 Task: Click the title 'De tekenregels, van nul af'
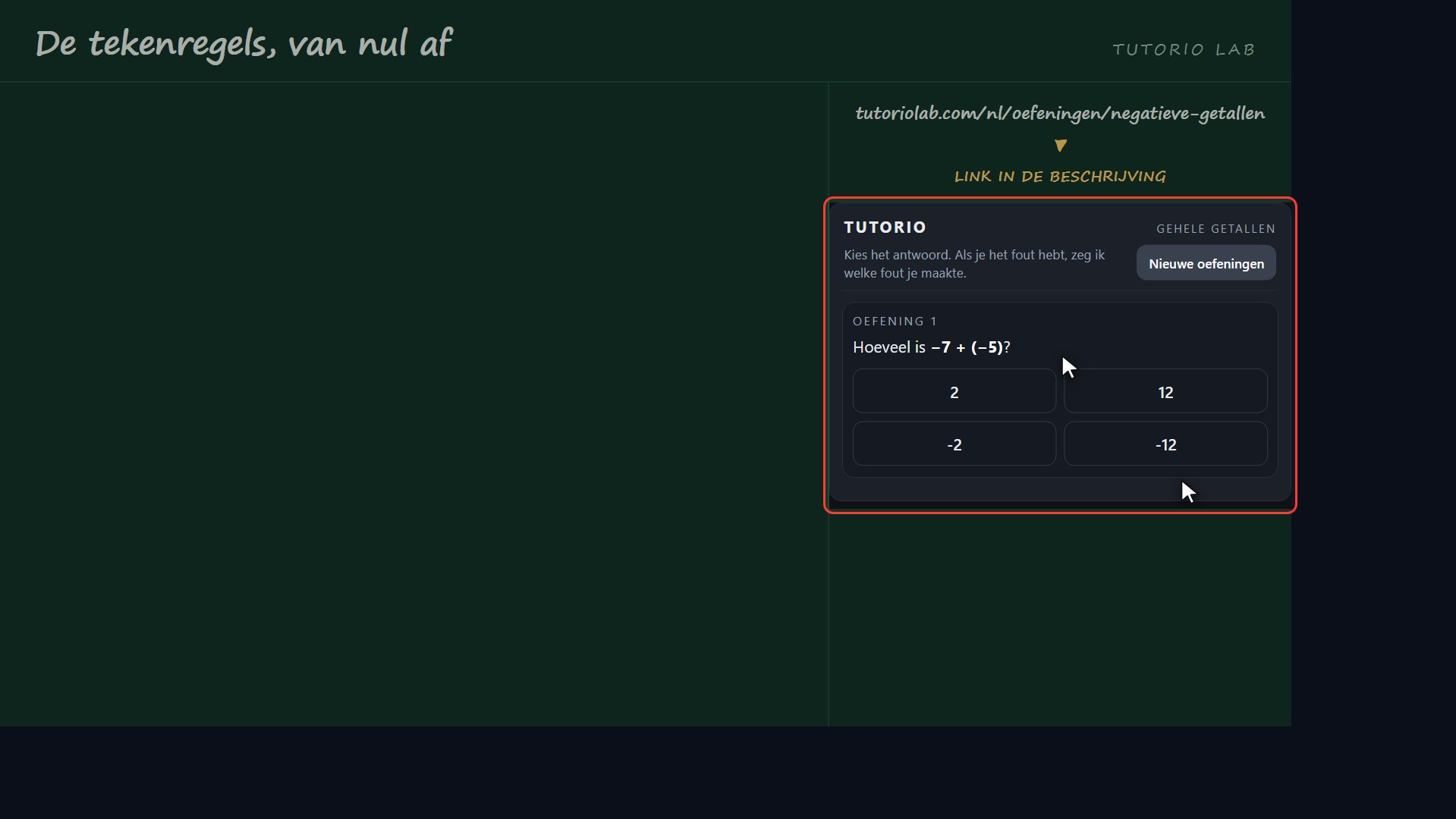(x=244, y=44)
